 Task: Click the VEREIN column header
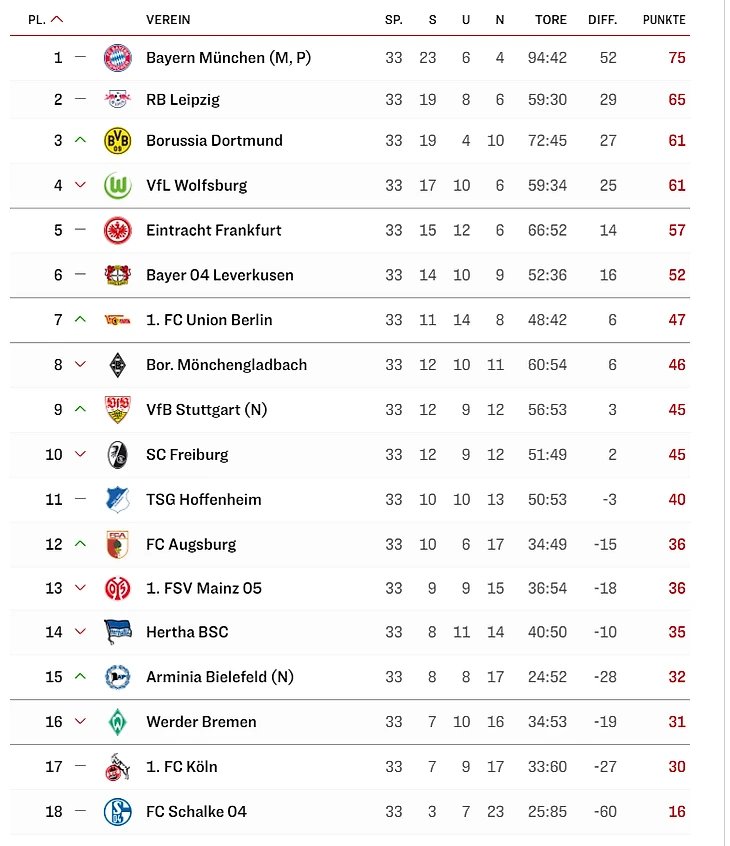coord(168,20)
